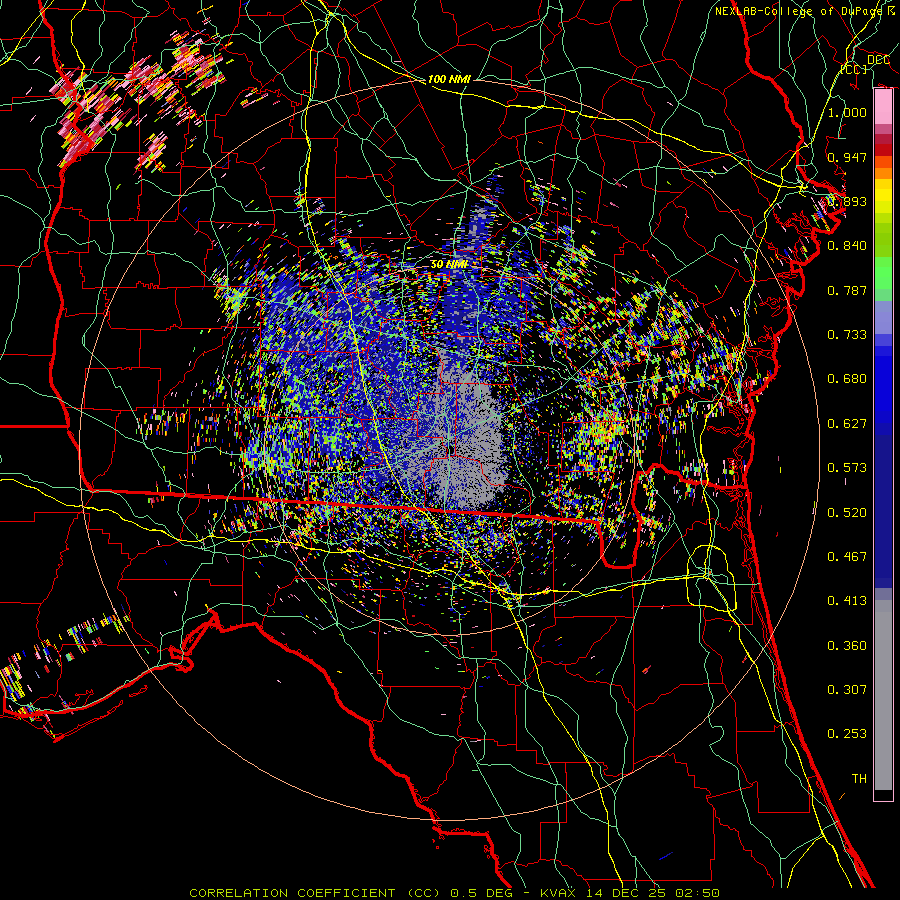Click the Correlation Coefficient KVAX caption text

coord(454,893)
